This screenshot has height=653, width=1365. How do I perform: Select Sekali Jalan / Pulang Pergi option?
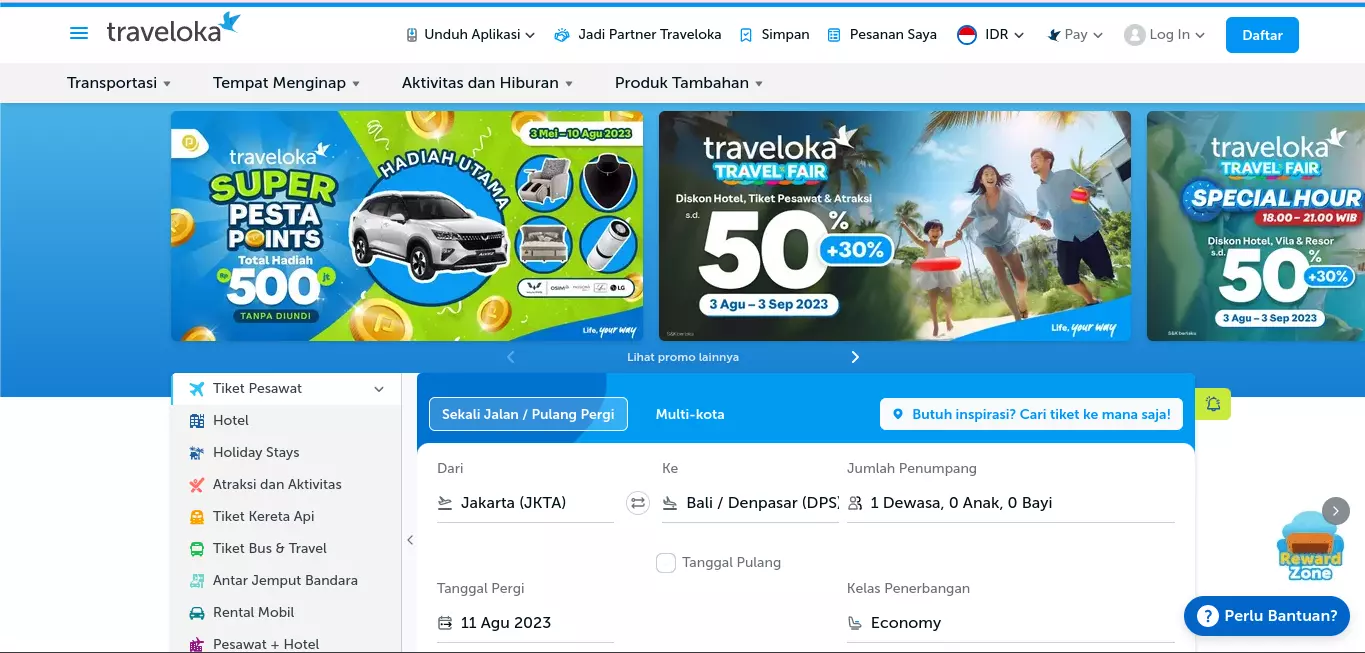click(x=528, y=414)
